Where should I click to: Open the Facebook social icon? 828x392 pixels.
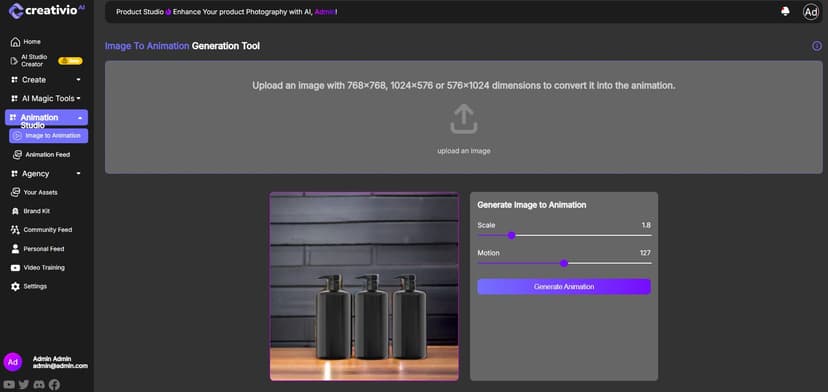coord(54,385)
